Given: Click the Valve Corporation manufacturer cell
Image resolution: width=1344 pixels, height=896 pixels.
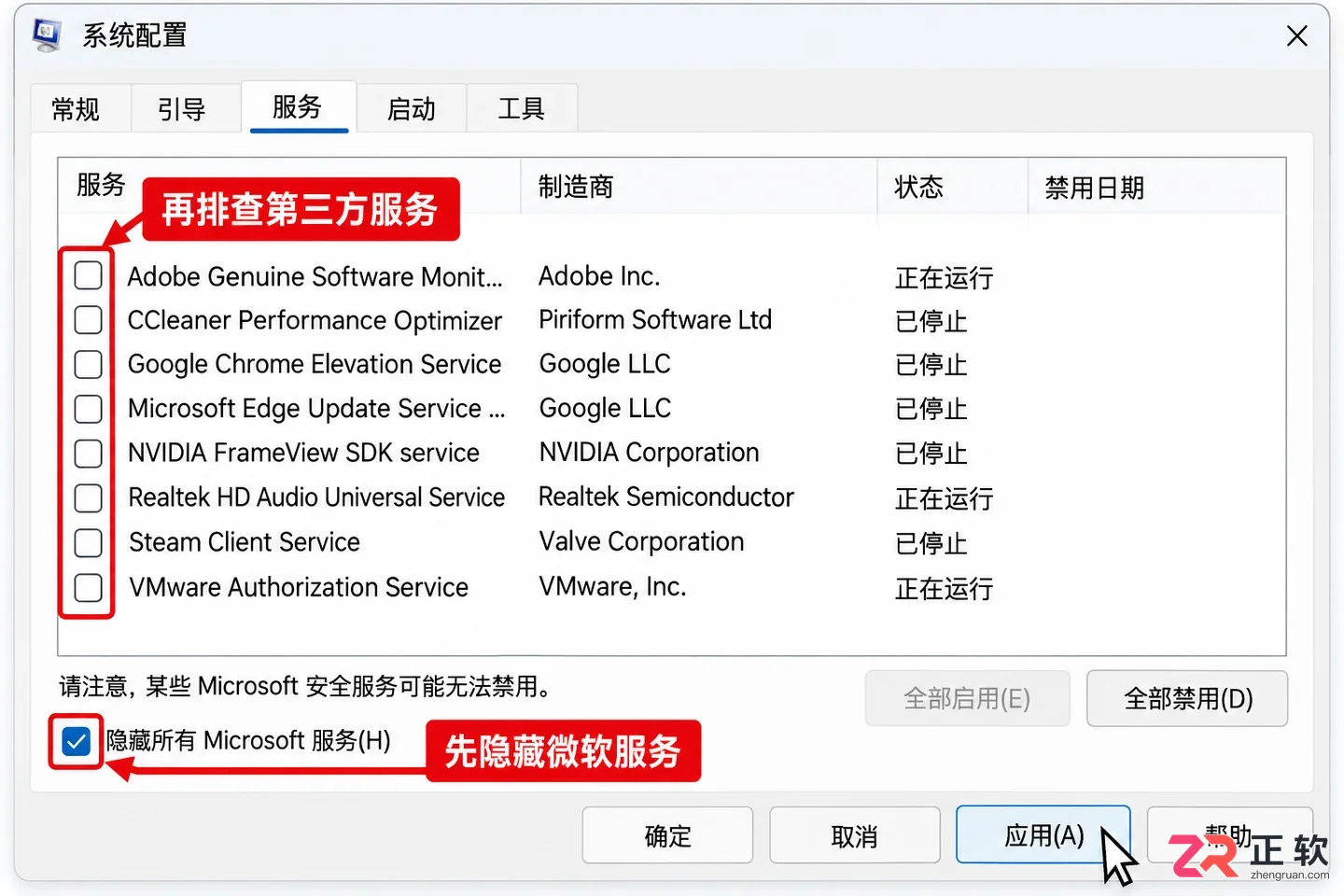Looking at the screenshot, I should [642, 542].
